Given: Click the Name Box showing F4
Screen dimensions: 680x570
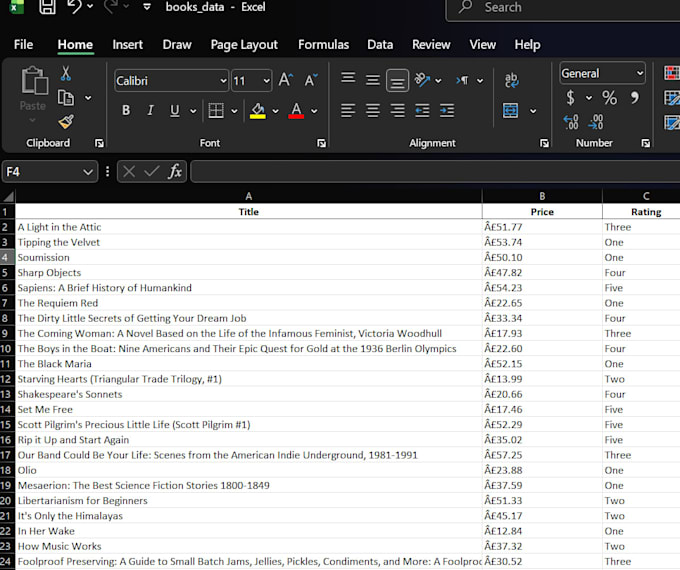Looking at the screenshot, I should (x=50, y=172).
